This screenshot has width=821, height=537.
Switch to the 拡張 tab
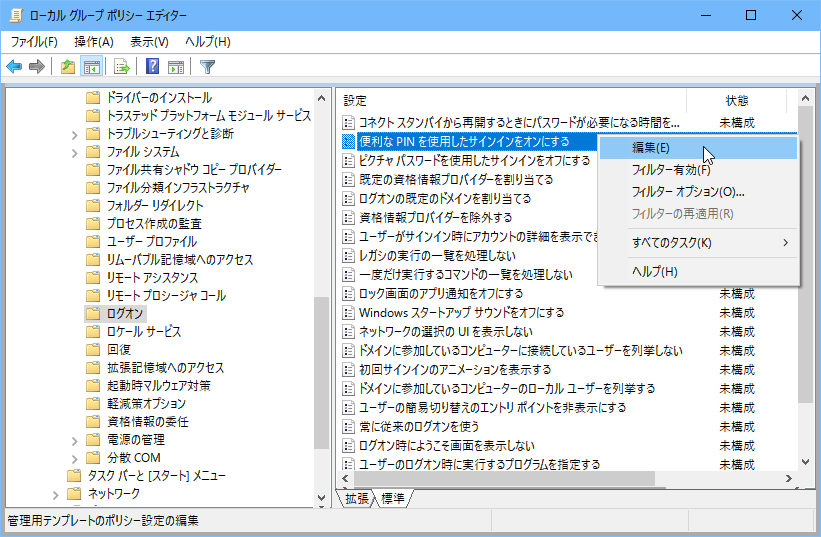(x=357, y=499)
